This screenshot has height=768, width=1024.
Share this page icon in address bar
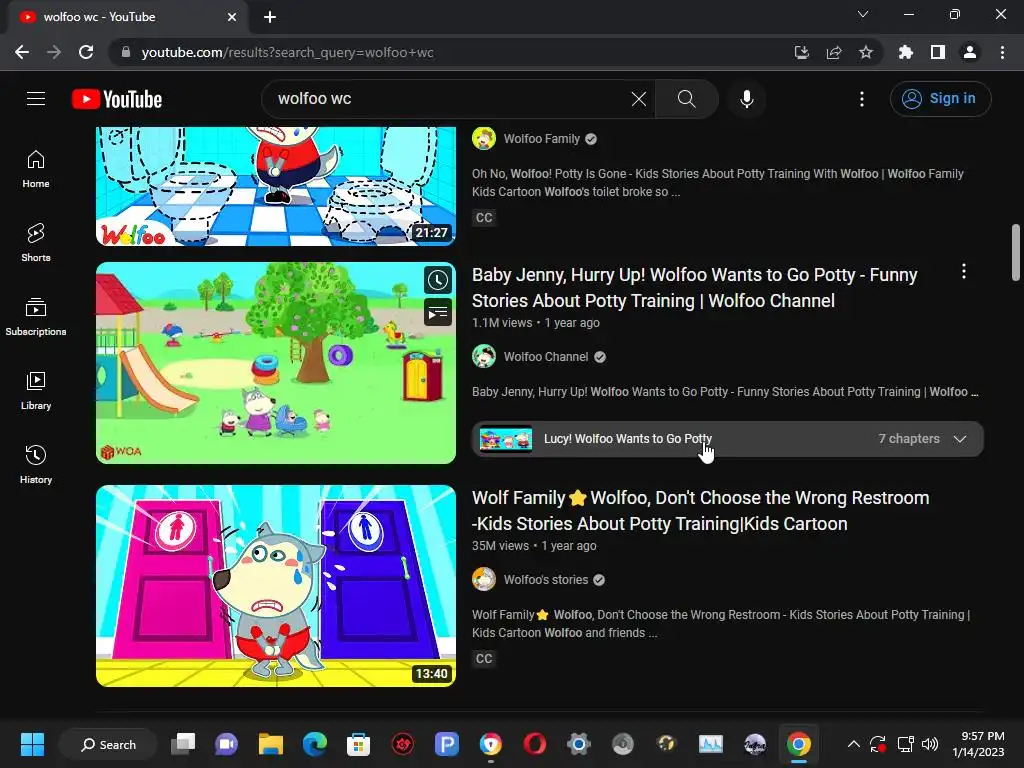point(833,52)
